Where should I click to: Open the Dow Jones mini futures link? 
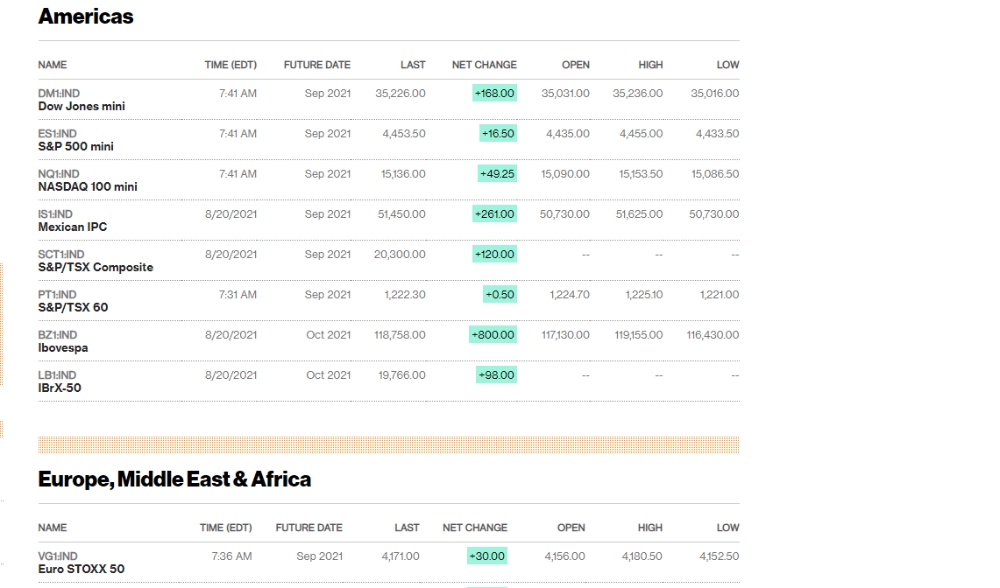81,107
